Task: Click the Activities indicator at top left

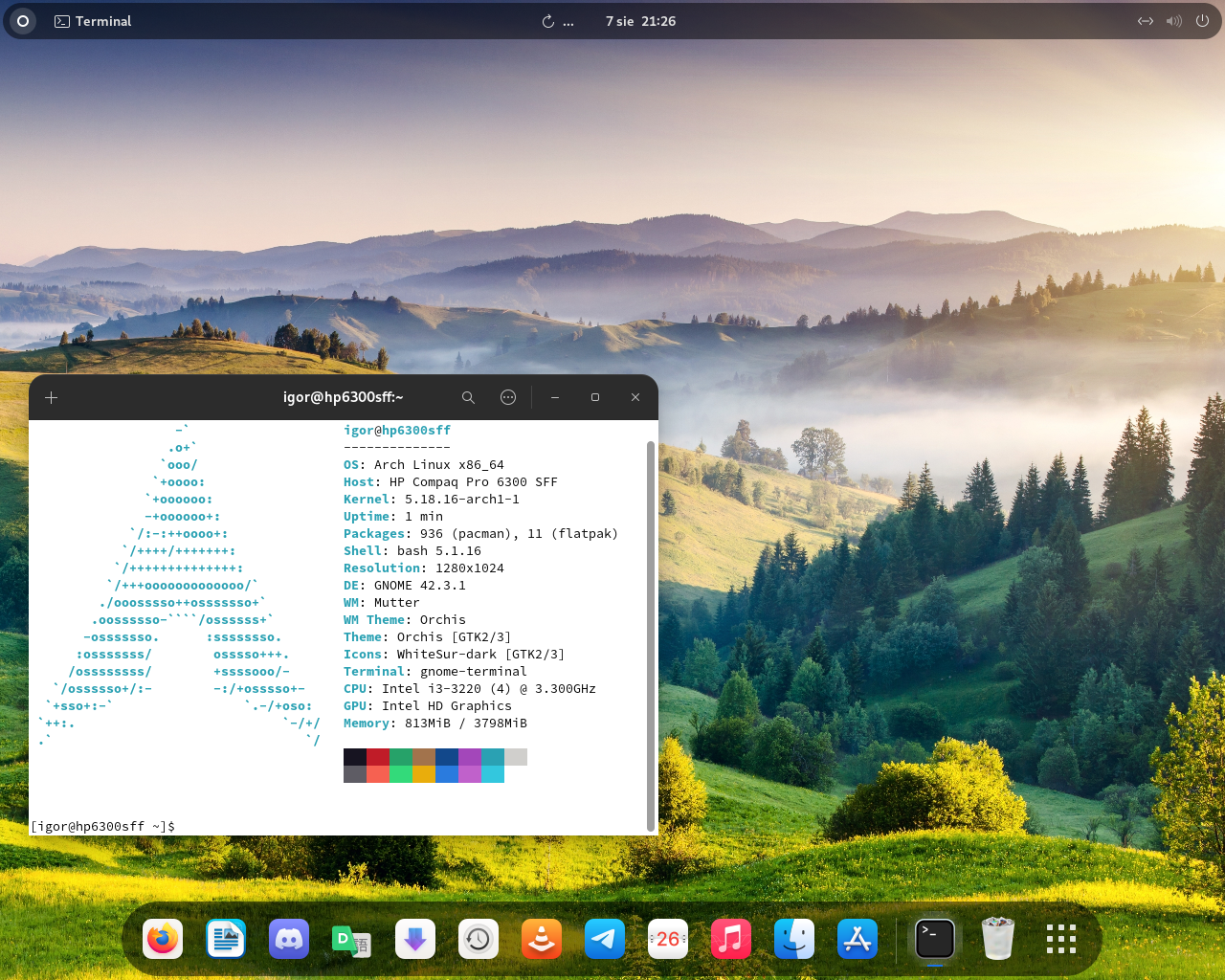Action: pos(21,20)
